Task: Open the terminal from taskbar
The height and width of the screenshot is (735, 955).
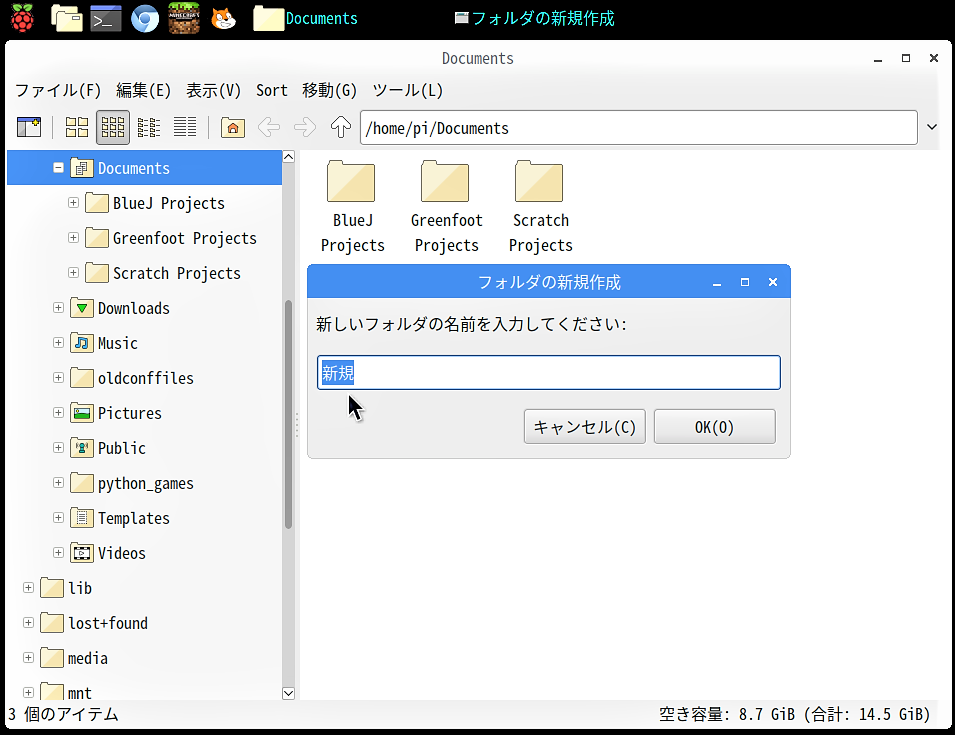Action: [x=105, y=18]
